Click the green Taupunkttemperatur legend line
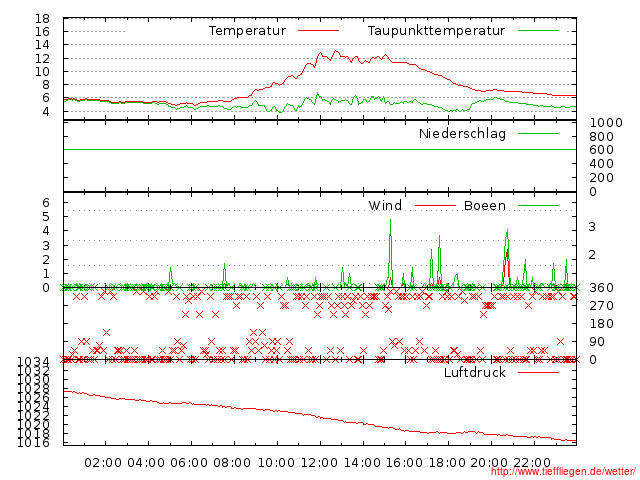Screen dimensions: 640x480 [538, 31]
